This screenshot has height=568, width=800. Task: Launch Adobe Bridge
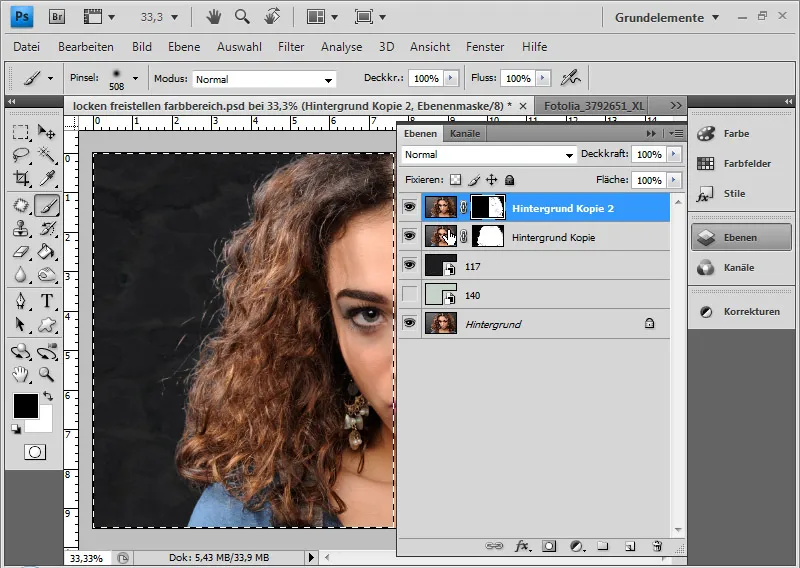[x=57, y=17]
